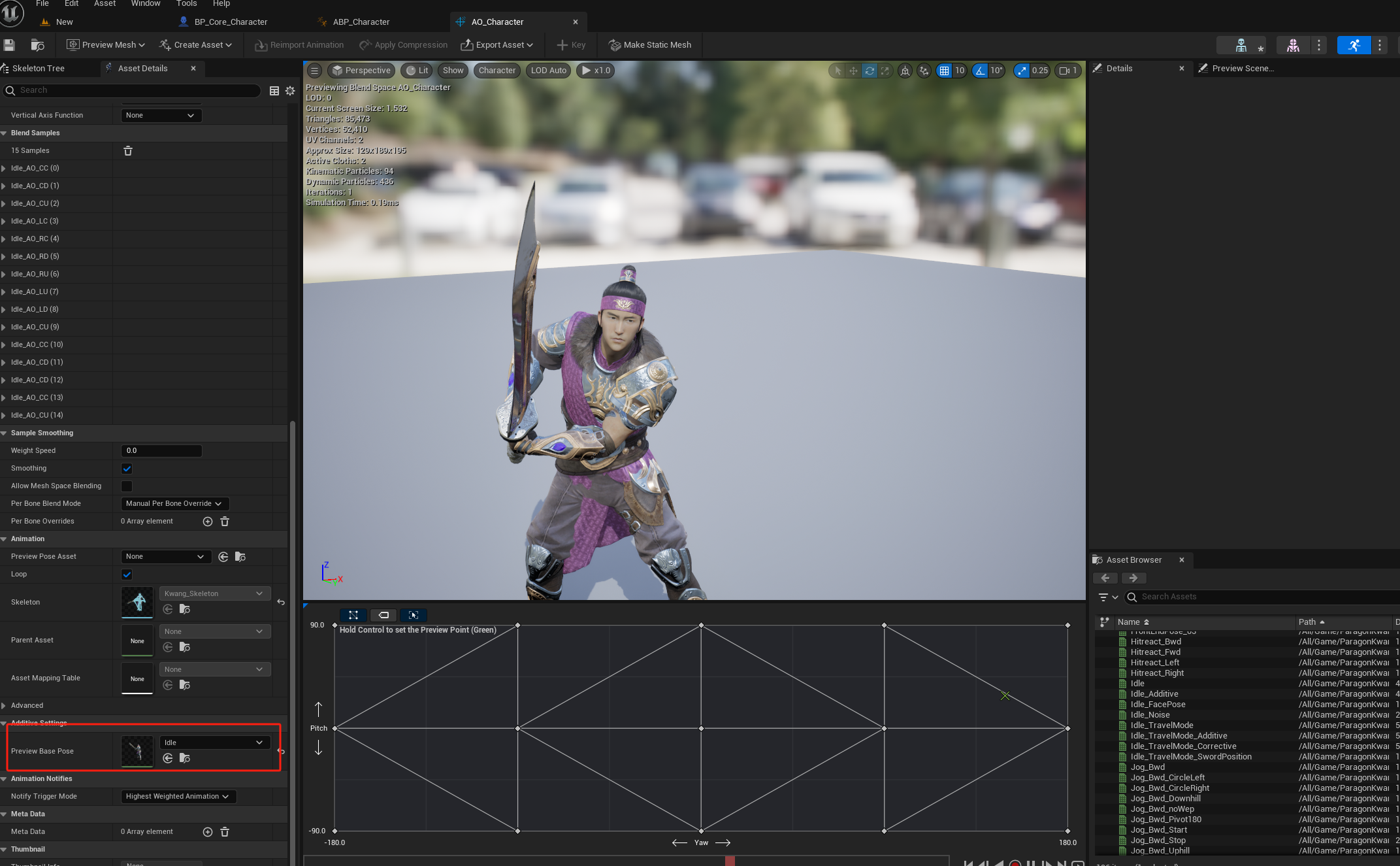Click the Weight Speed value field
The width and height of the screenshot is (1400, 866).
tap(161, 451)
